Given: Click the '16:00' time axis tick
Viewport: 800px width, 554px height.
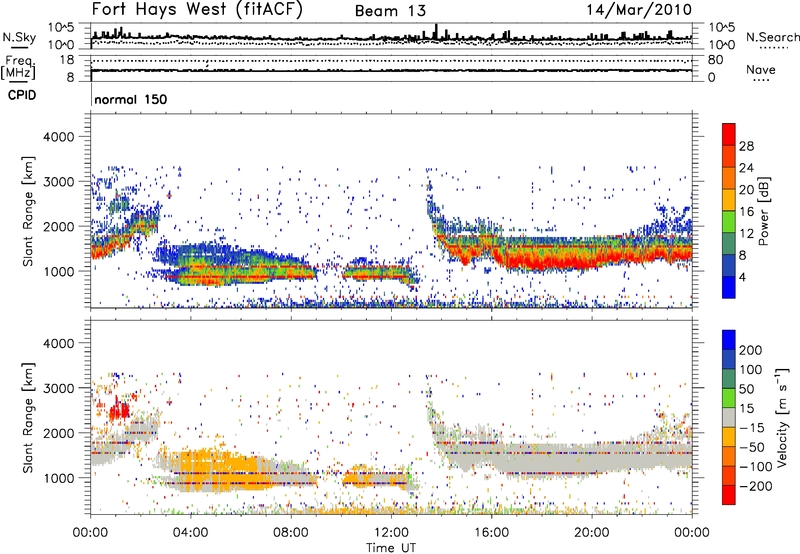Looking at the screenshot, I should click(x=492, y=533).
